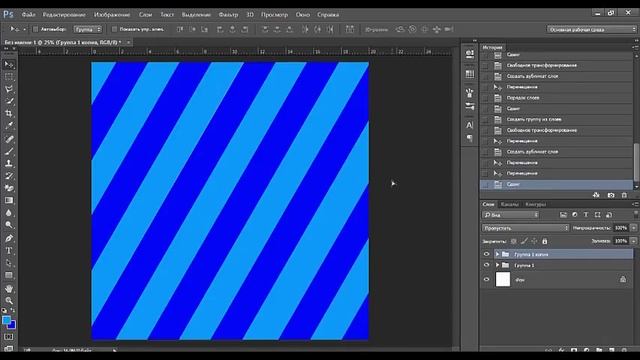Open the Основная рабочая среда workspace dropdown
This screenshot has height=360, width=640.
591,29
